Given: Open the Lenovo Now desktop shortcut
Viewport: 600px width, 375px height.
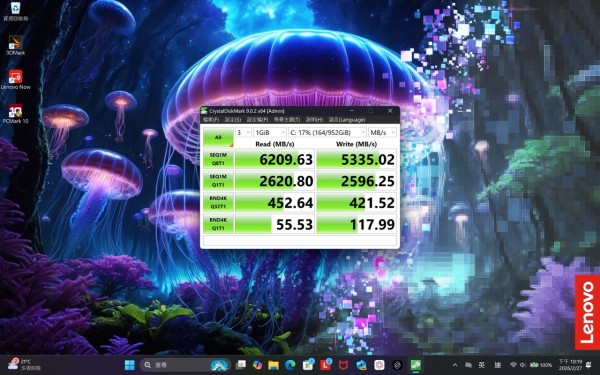Looking at the screenshot, I should [x=15, y=80].
